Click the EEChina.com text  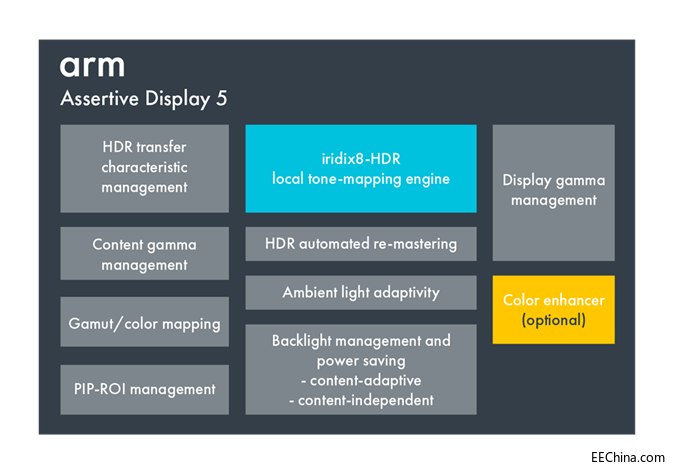point(628,458)
